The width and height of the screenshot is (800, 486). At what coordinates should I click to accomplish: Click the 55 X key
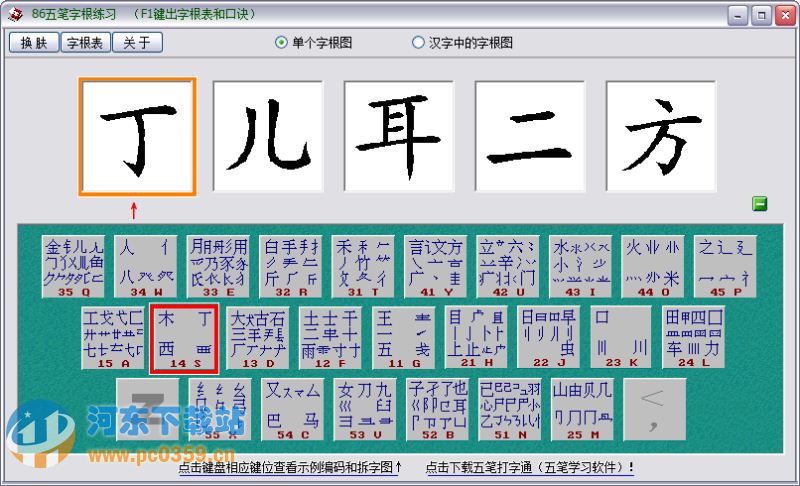pyautogui.click(x=220, y=410)
